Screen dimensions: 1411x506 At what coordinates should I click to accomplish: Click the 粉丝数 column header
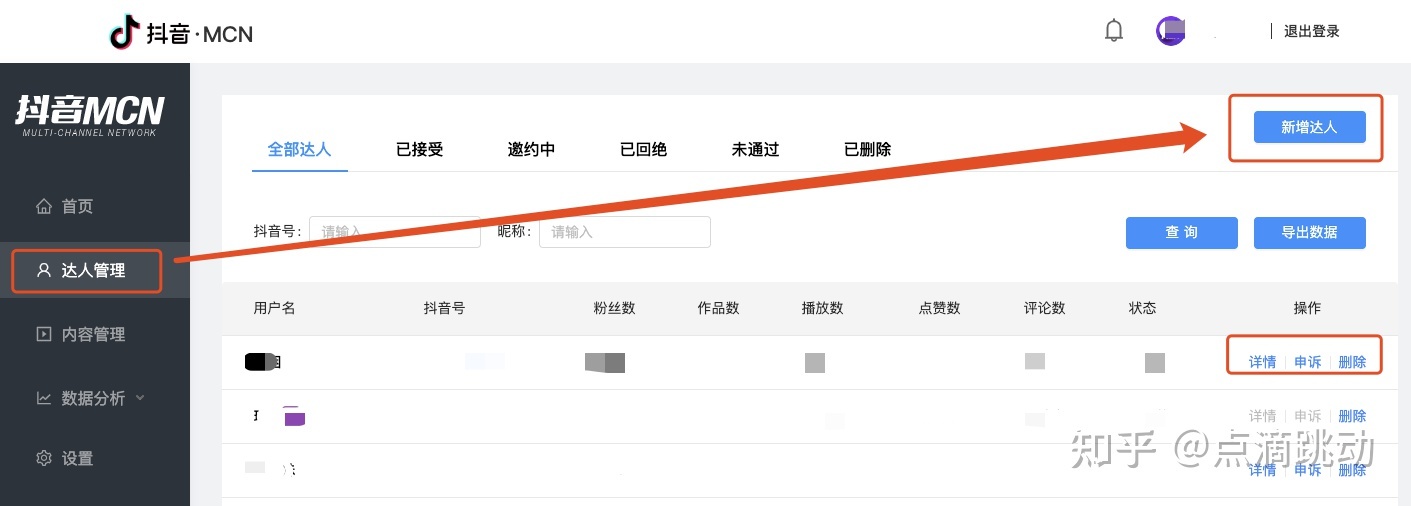click(x=614, y=308)
